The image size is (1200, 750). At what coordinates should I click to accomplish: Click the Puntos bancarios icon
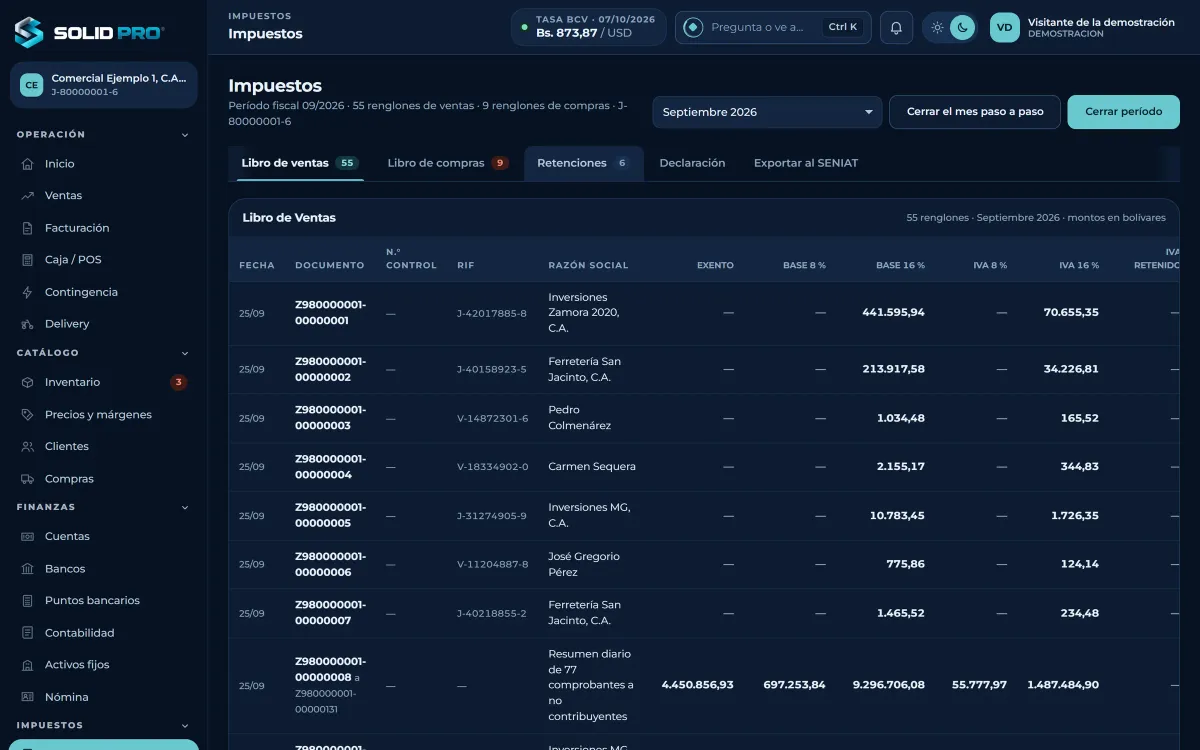28,601
